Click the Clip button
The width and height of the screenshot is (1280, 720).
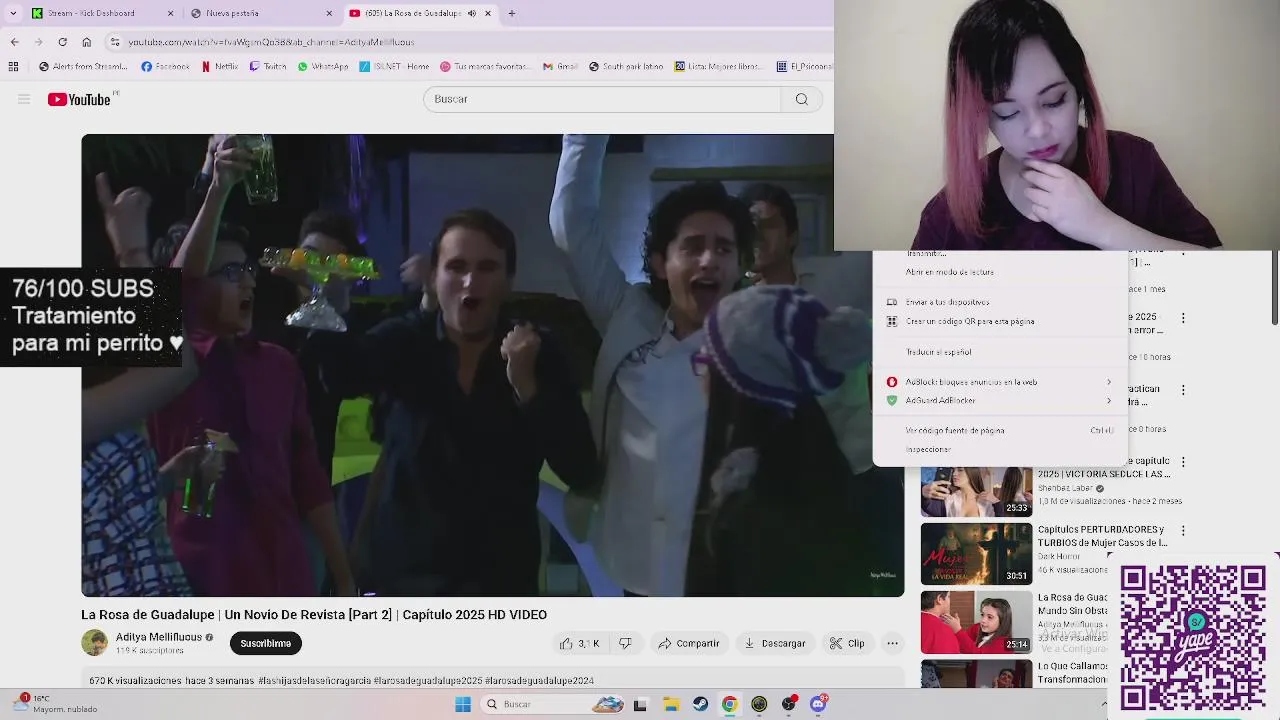tap(847, 643)
